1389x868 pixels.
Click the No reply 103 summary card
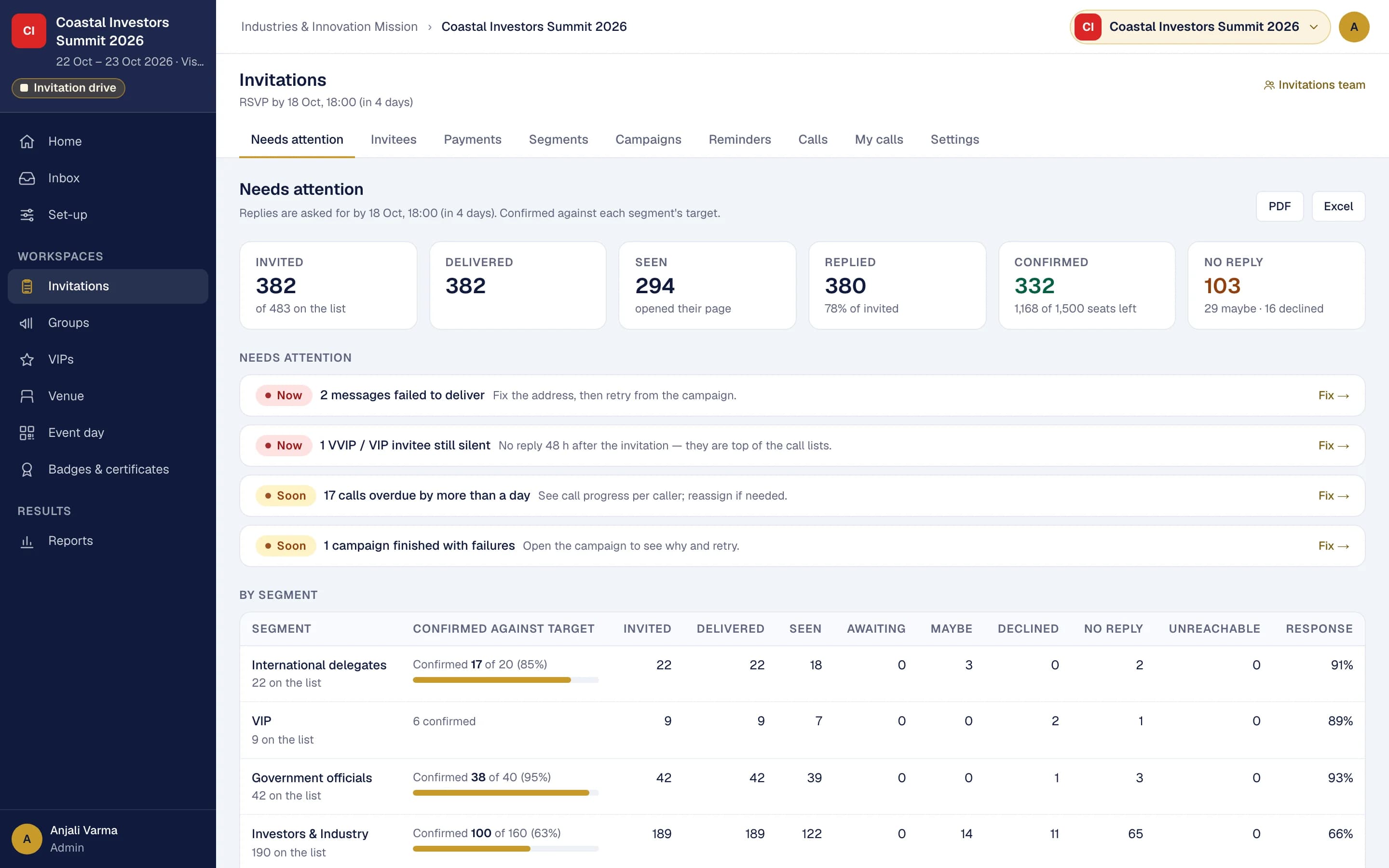[x=1276, y=285]
